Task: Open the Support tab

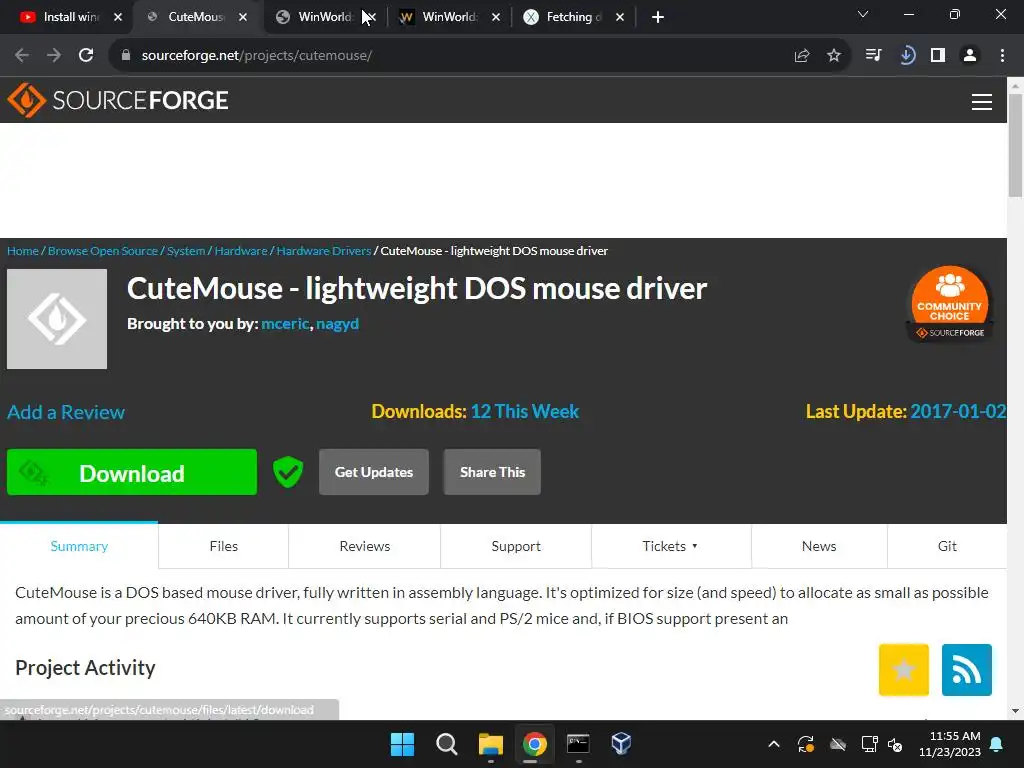Action: [x=516, y=546]
